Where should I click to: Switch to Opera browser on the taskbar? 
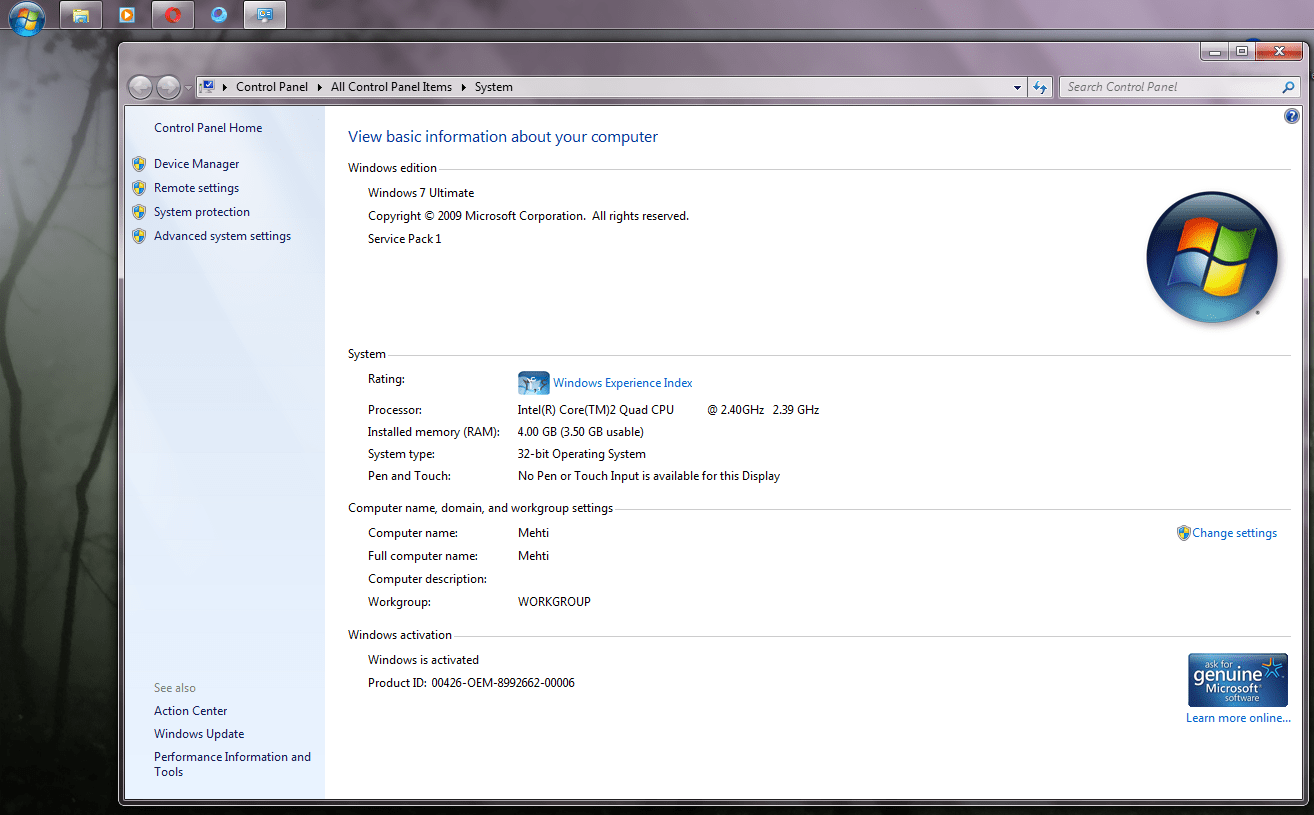point(173,15)
